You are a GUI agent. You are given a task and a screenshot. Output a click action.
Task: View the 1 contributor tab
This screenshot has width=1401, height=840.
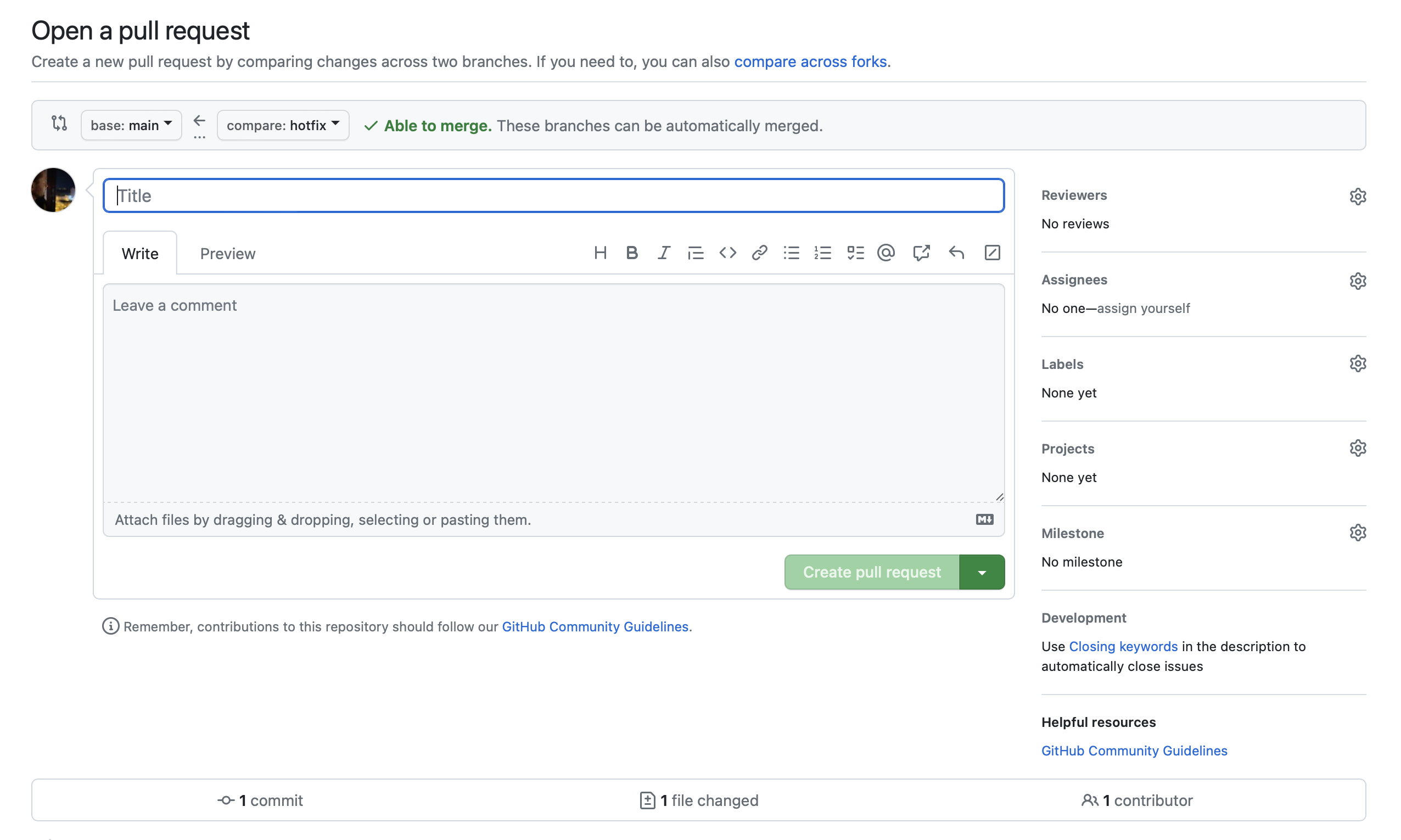click(x=1137, y=800)
